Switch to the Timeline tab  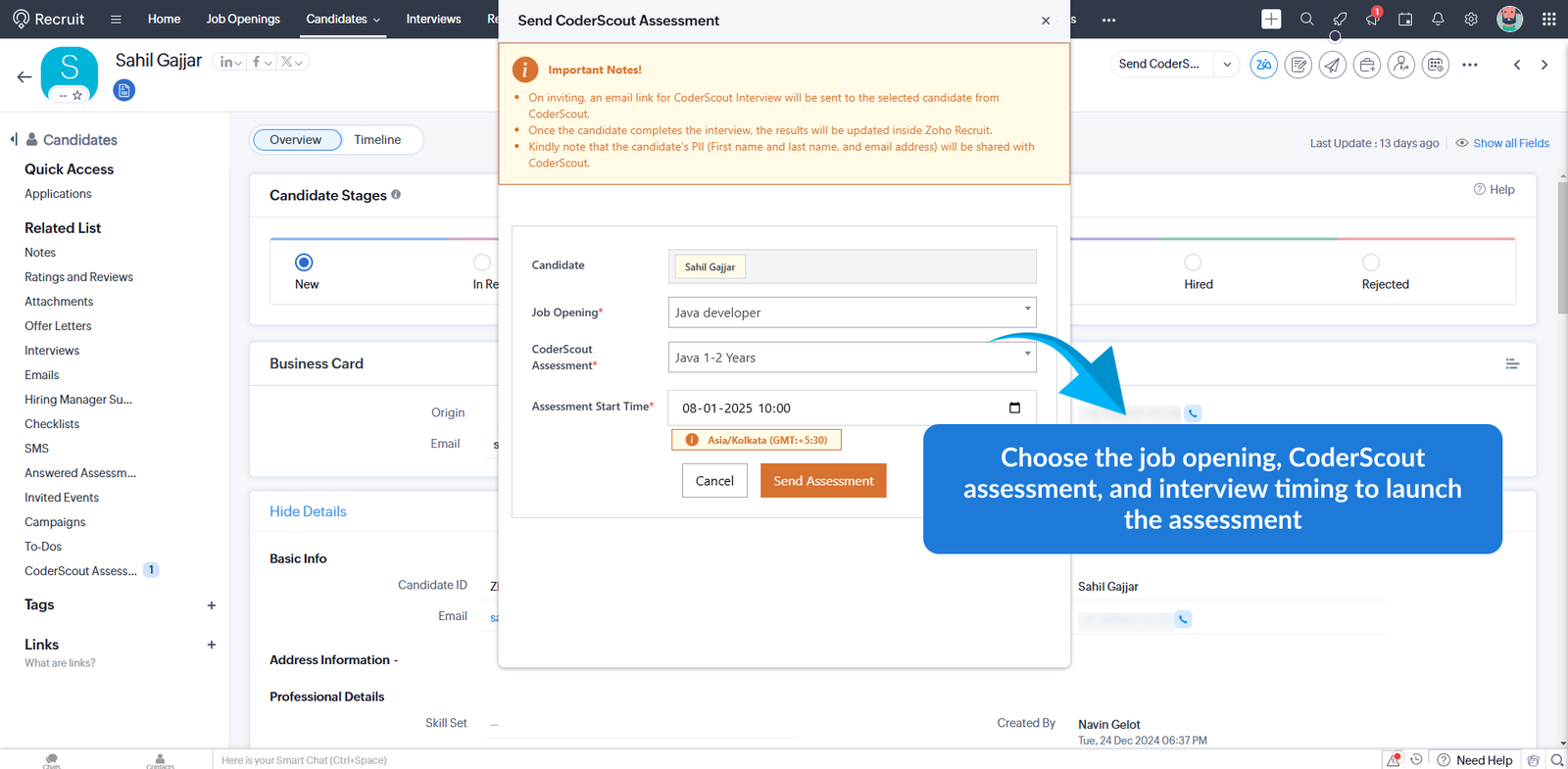[377, 140]
